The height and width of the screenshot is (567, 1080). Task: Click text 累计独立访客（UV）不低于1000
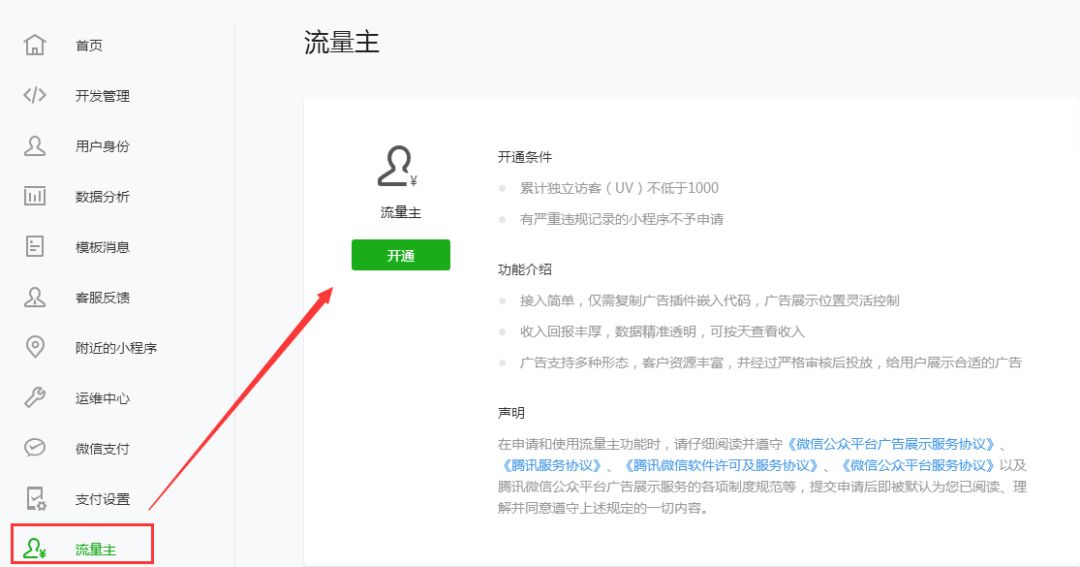click(619, 188)
